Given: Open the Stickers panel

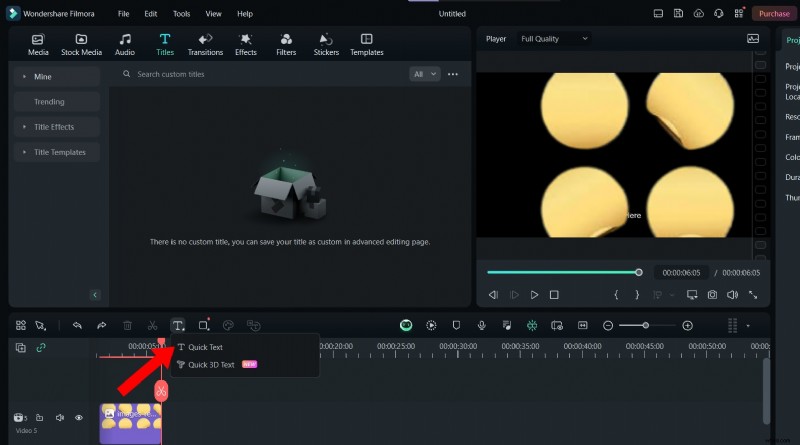Looking at the screenshot, I should pos(326,44).
